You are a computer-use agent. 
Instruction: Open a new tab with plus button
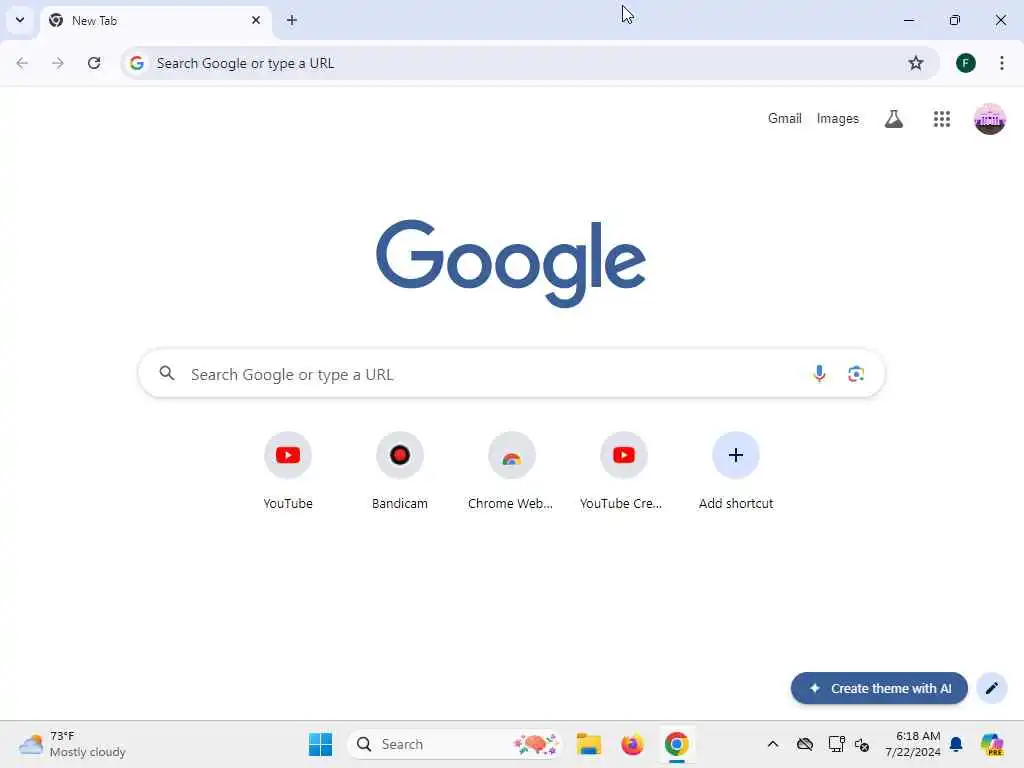[292, 20]
